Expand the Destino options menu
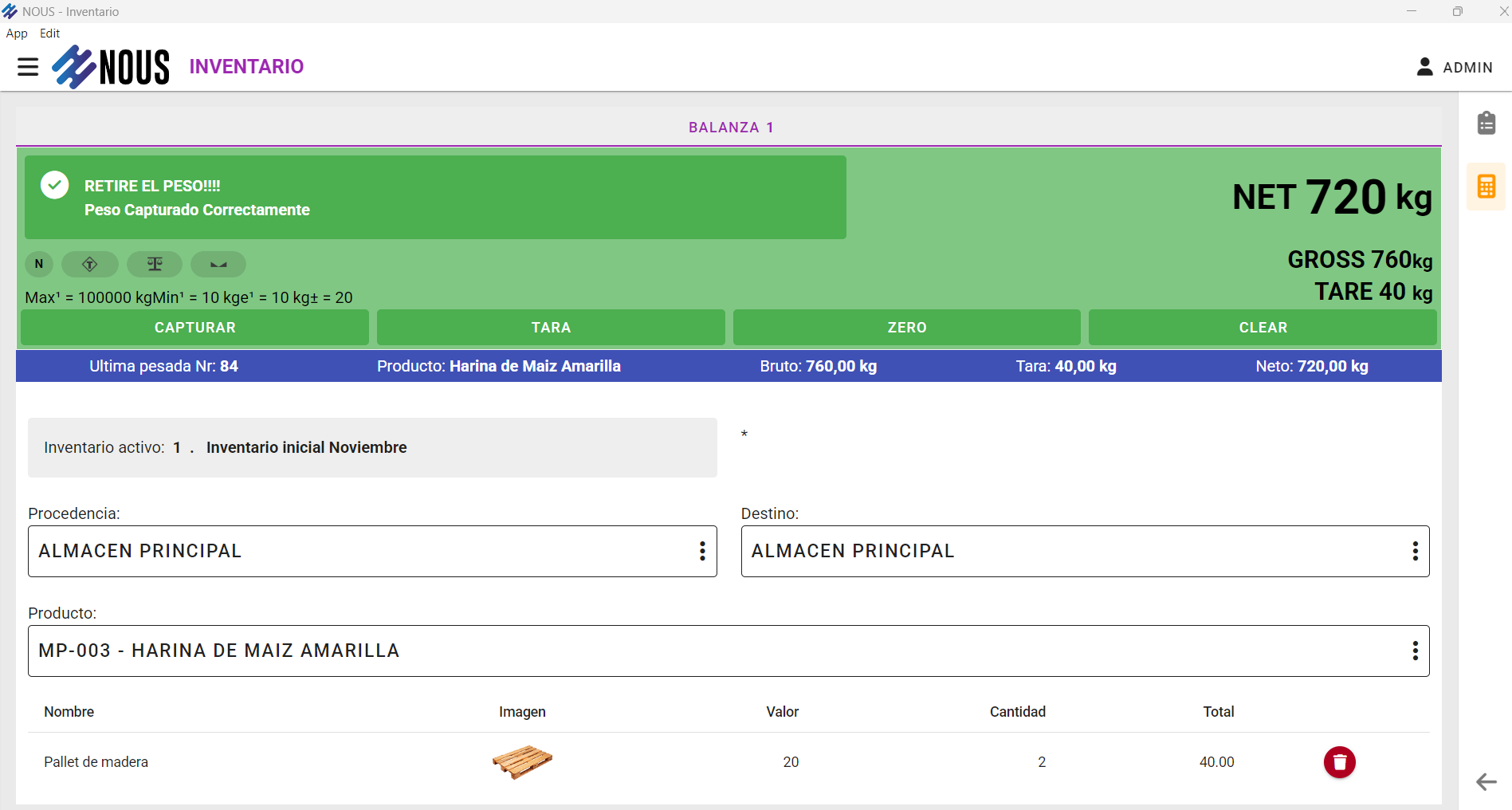The image size is (1512, 810). point(1415,551)
